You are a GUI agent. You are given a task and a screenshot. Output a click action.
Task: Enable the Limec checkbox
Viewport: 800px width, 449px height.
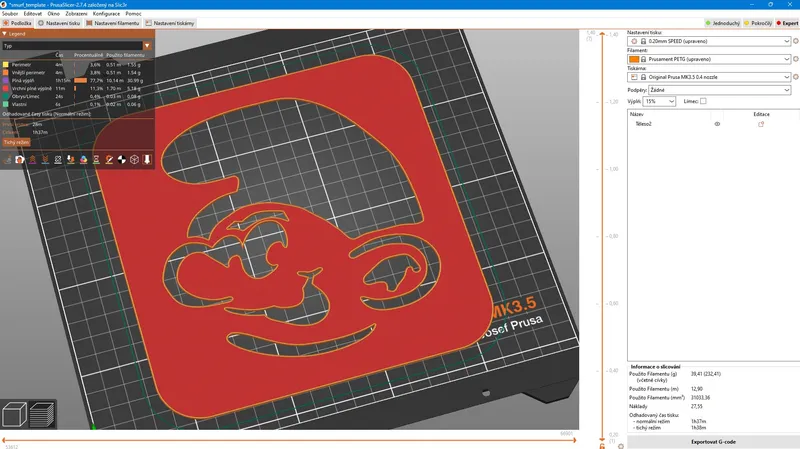(x=703, y=101)
